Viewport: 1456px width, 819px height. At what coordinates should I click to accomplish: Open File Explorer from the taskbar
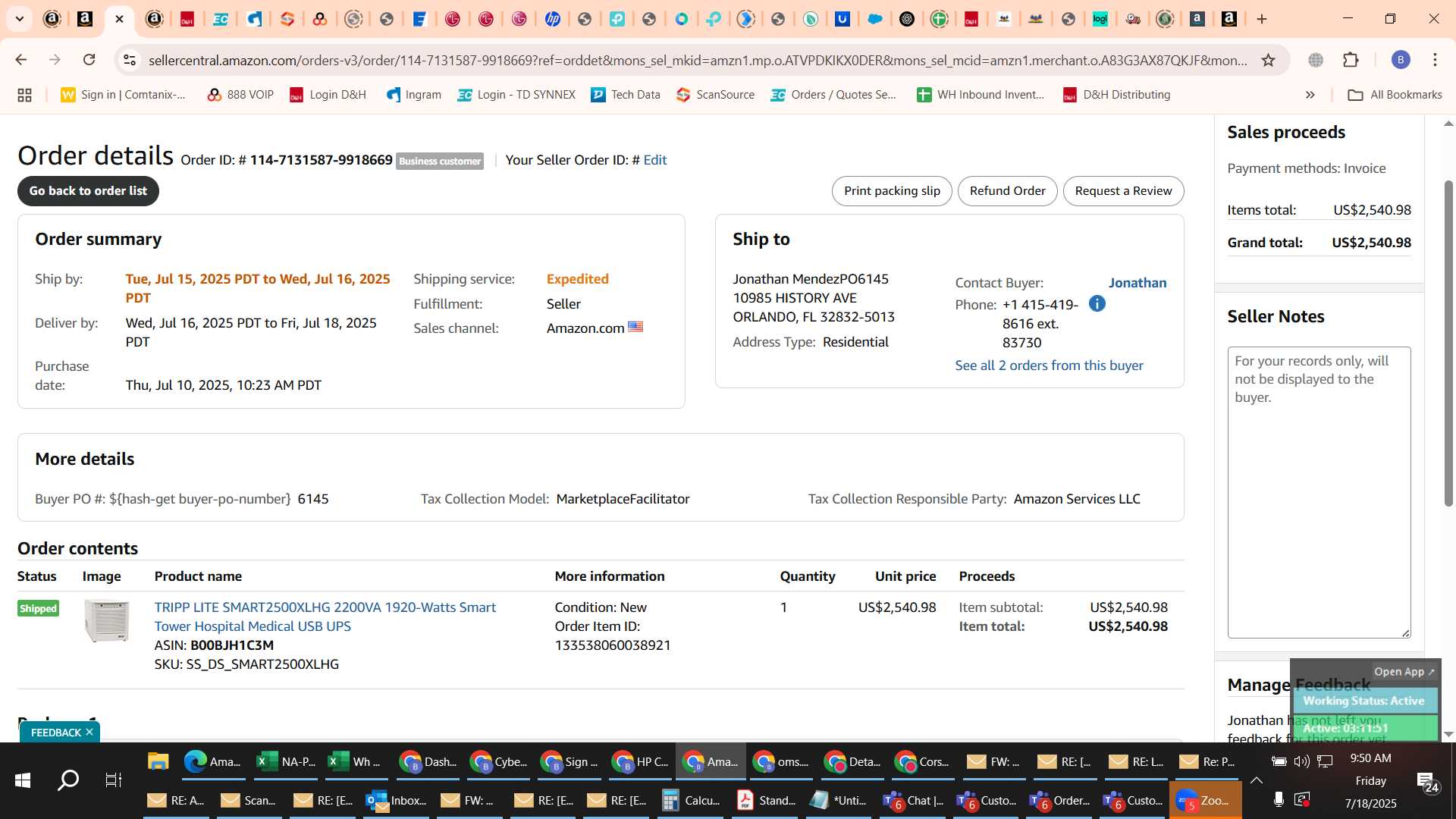pyautogui.click(x=158, y=761)
